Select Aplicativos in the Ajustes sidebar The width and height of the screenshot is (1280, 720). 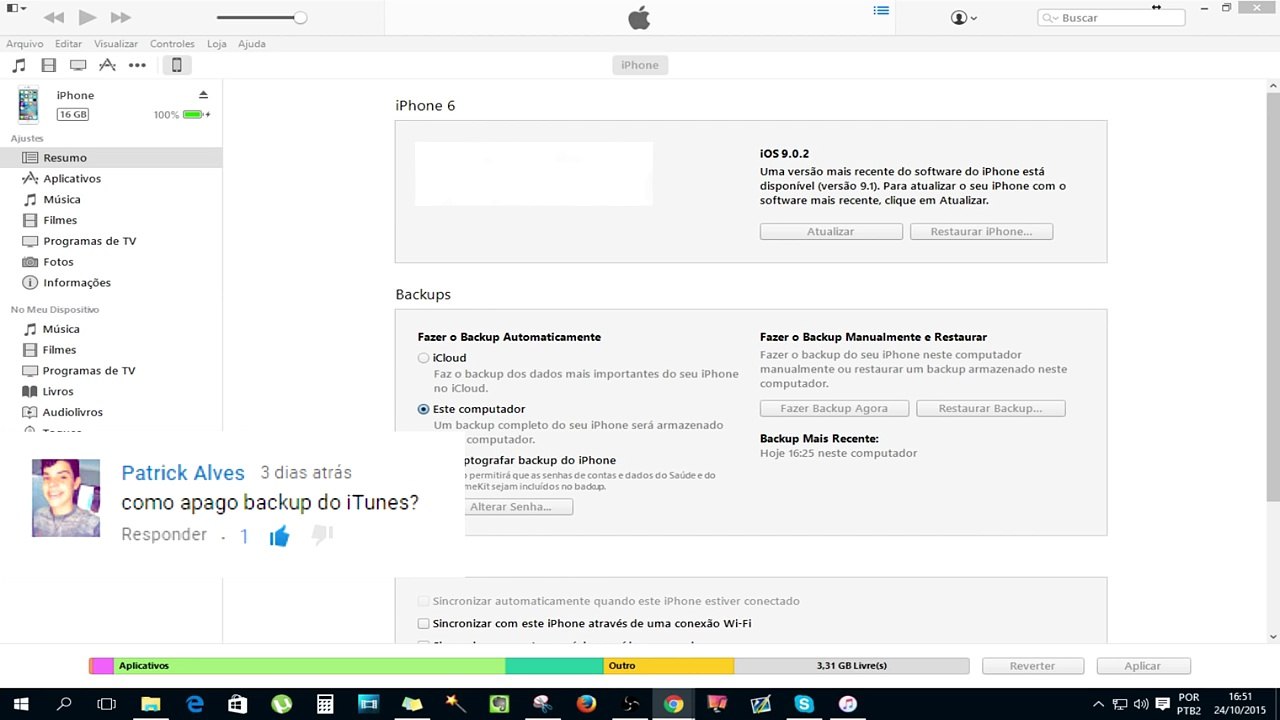tap(111, 179)
